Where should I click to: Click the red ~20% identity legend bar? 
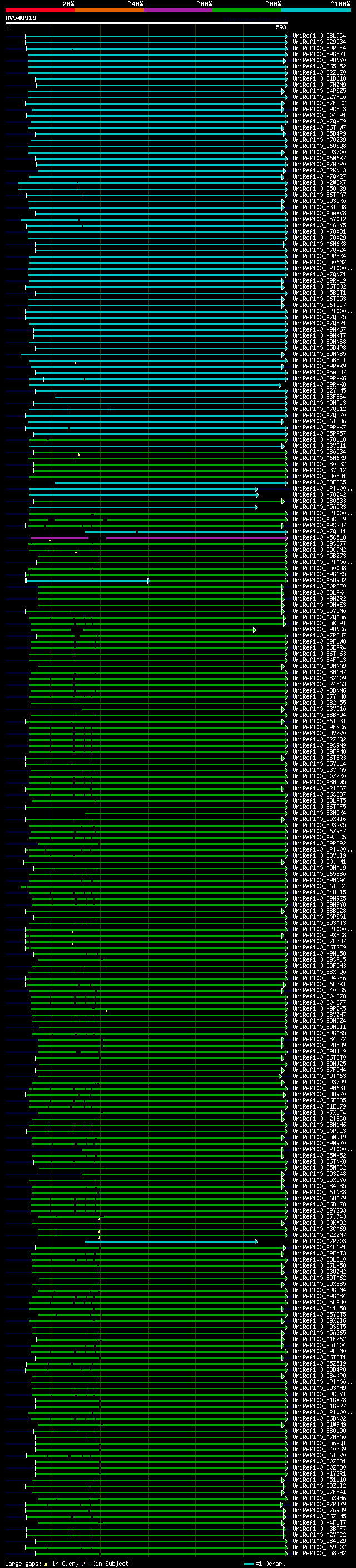coord(39,10)
